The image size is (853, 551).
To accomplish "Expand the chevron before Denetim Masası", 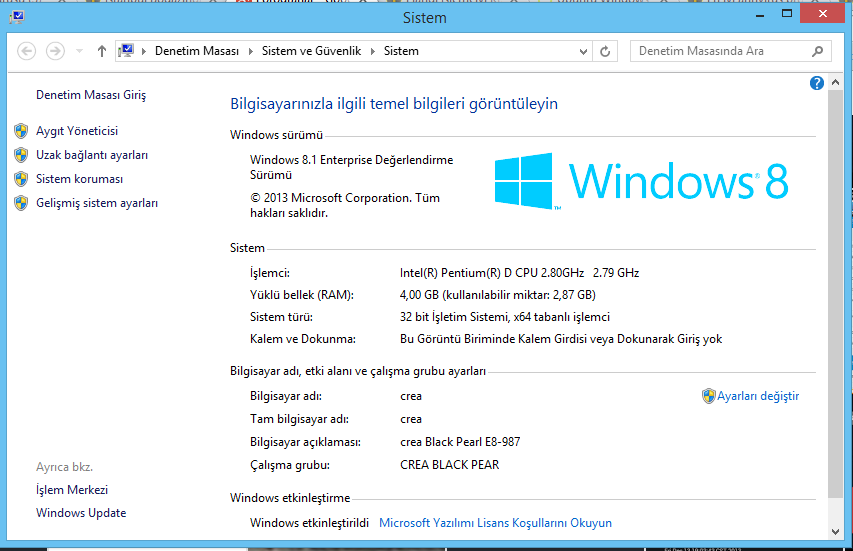I will [x=144, y=51].
